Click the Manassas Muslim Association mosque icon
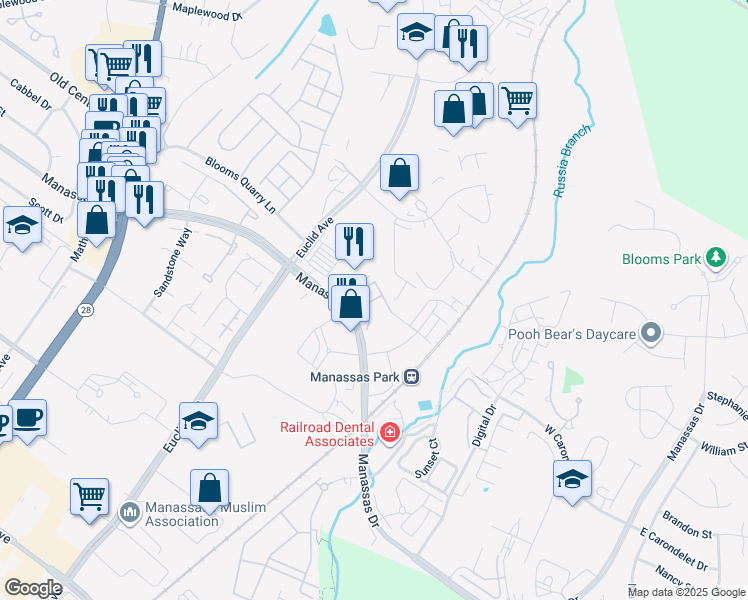The image size is (748, 600). pyautogui.click(x=129, y=513)
